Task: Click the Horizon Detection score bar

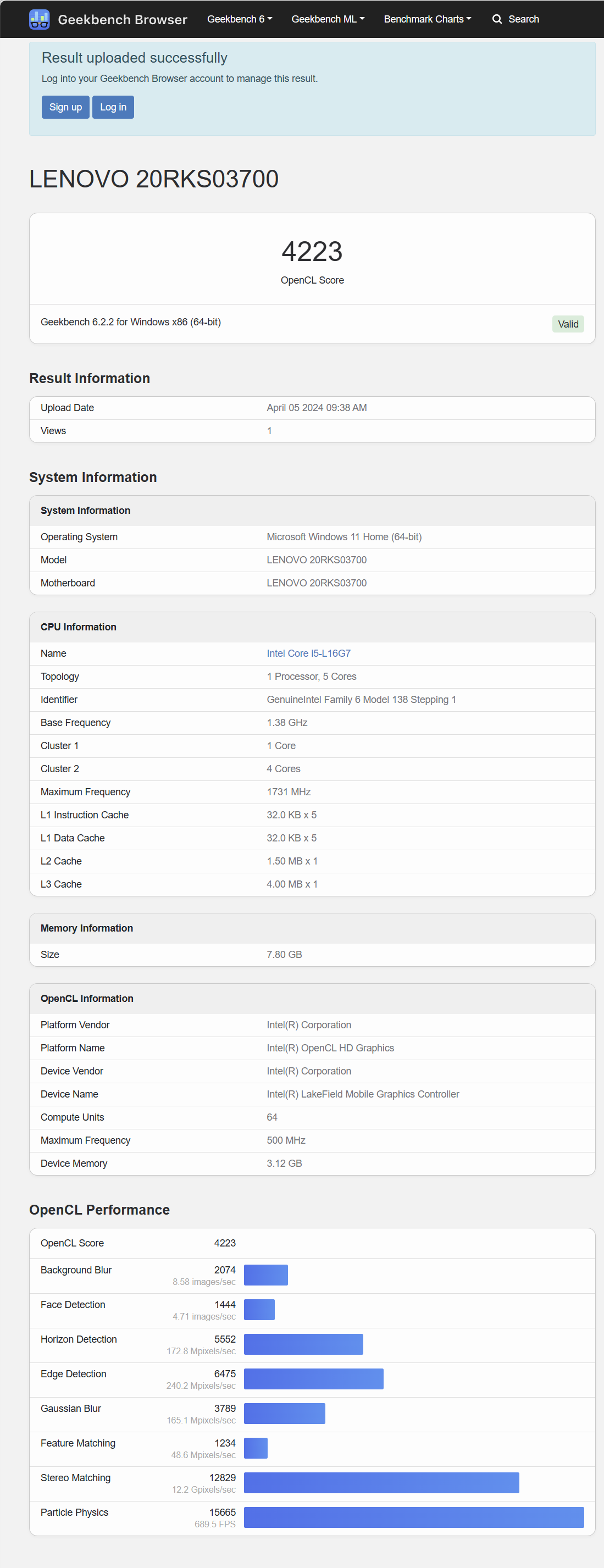Action: click(303, 1344)
